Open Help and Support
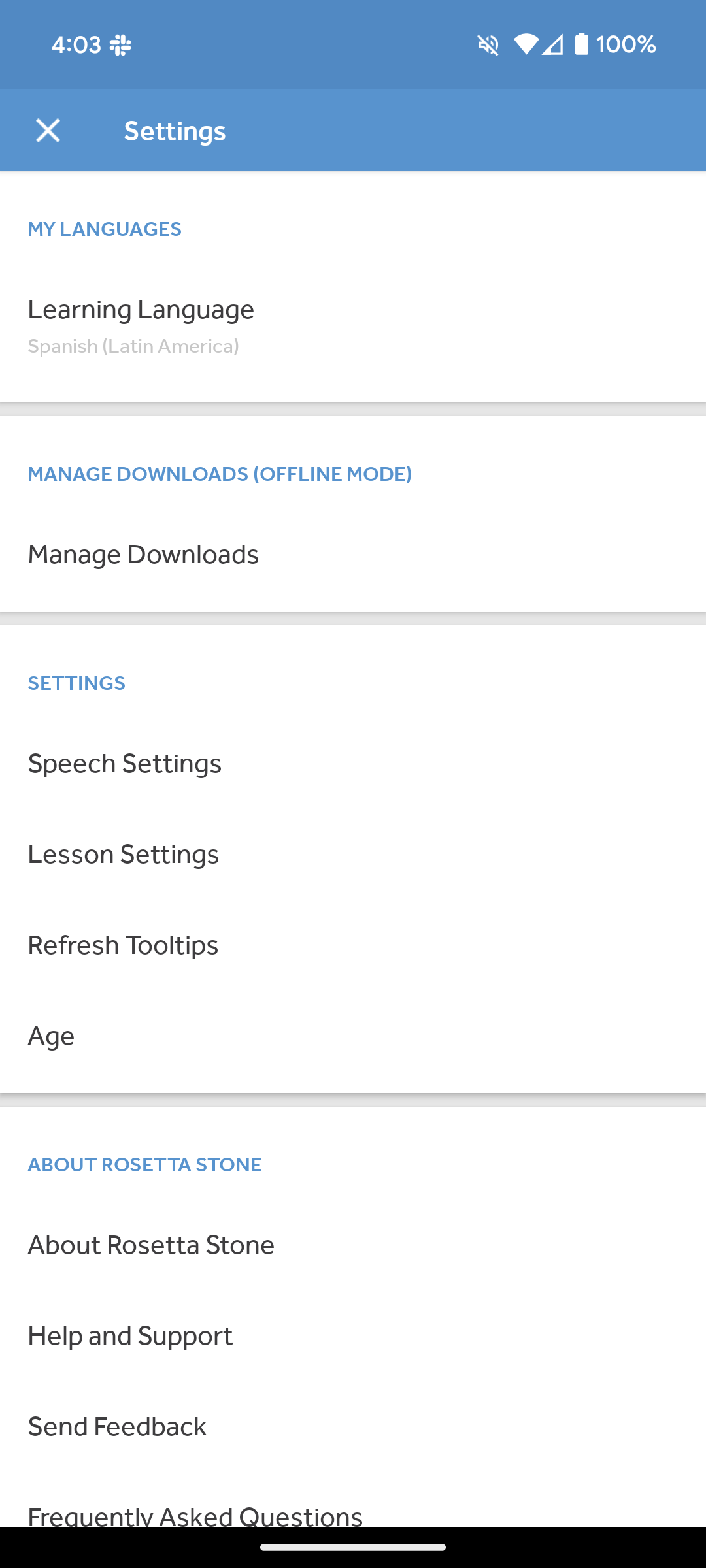Screen dimensions: 706x1568 click(353, 1336)
